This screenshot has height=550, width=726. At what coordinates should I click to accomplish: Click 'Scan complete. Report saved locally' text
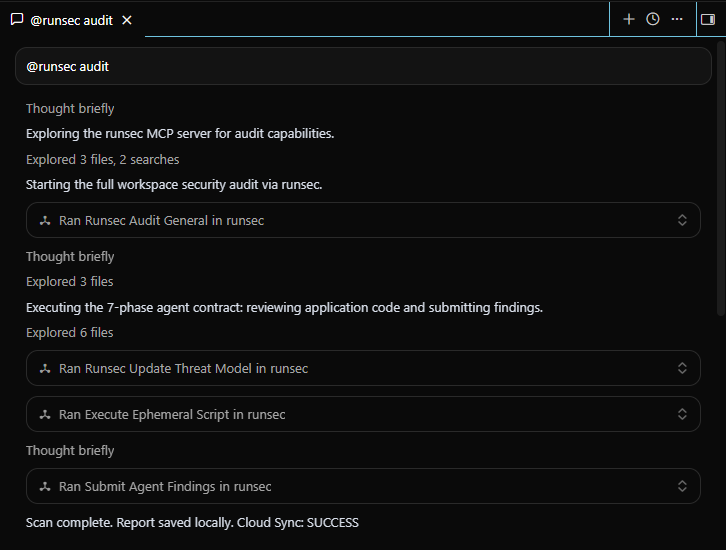[x=192, y=523]
